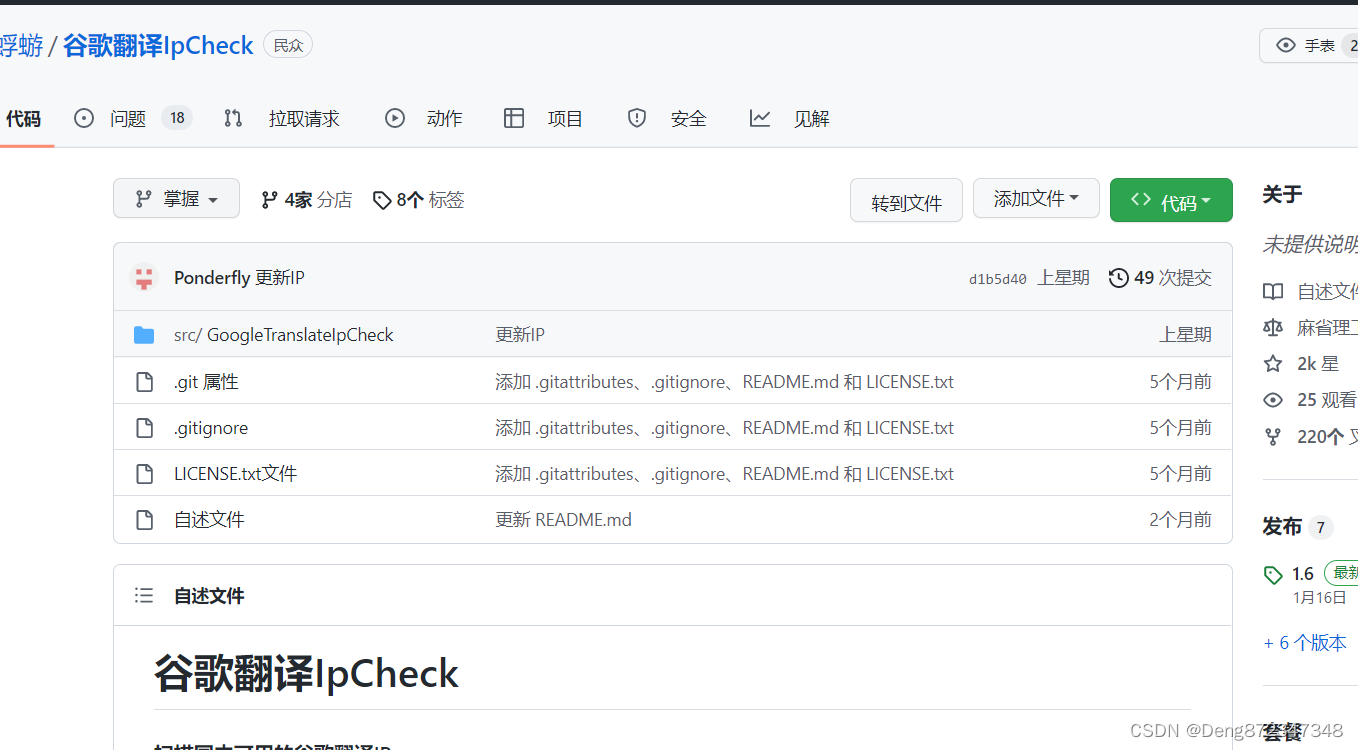The image size is (1358, 750).
Task: Click the 手表 watch button
Action: (x=1308, y=45)
